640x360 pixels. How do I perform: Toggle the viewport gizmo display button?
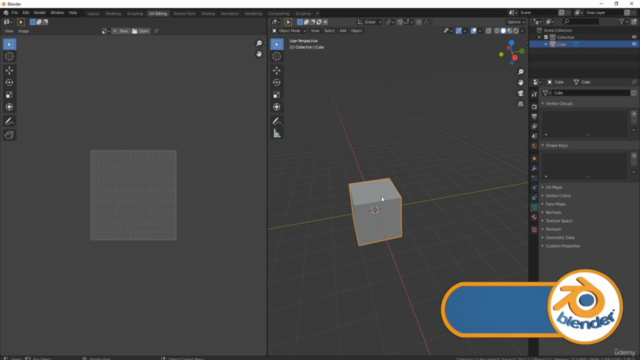(x=458, y=31)
